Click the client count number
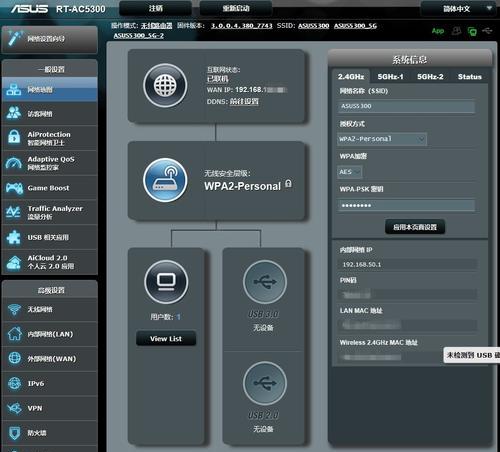Viewport: 500px width, 452px height. 178,317
